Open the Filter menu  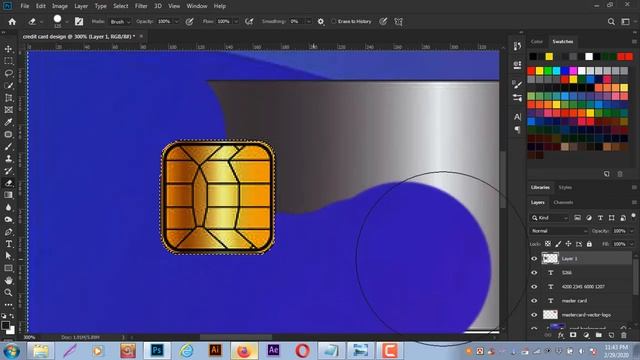141,6
